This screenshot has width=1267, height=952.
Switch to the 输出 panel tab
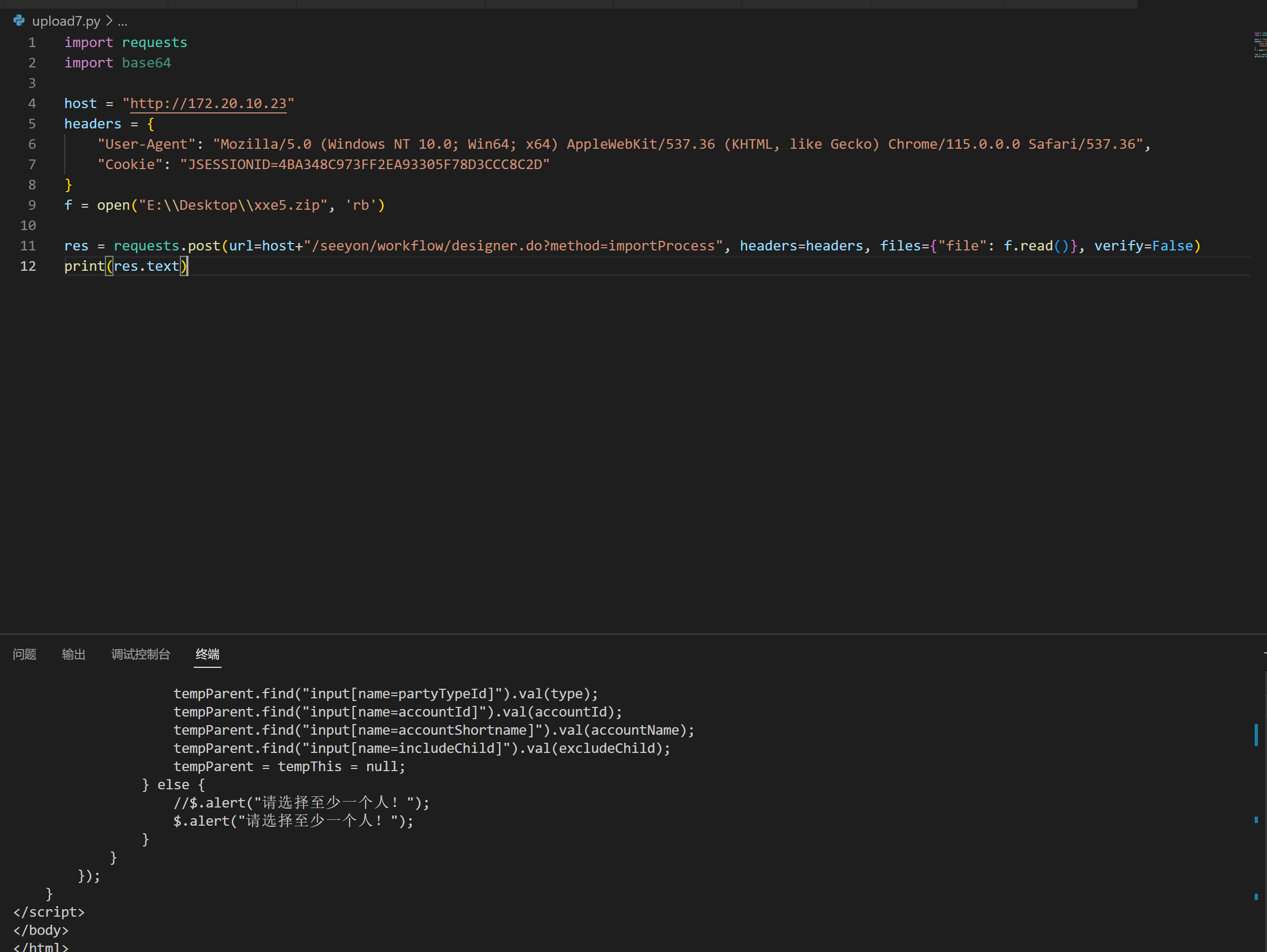coord(73,654)
